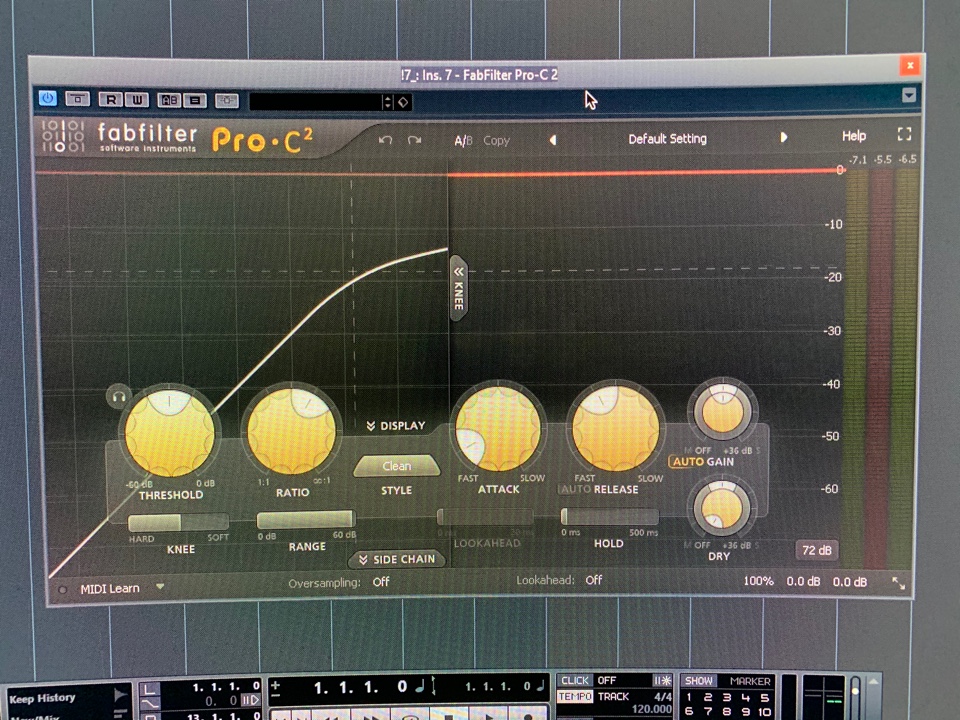This screenshot has height=720, width=960.
Task: Click the 4/4 time signature value
Action: pos(662,696)
